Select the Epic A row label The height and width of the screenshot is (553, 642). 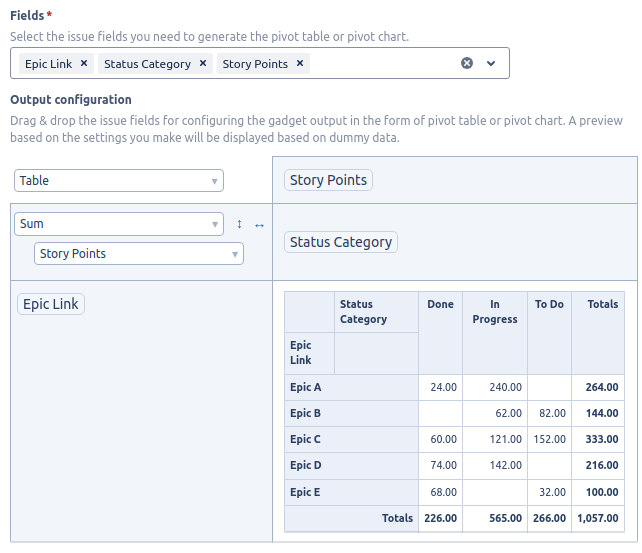click(x=352, y=387)
